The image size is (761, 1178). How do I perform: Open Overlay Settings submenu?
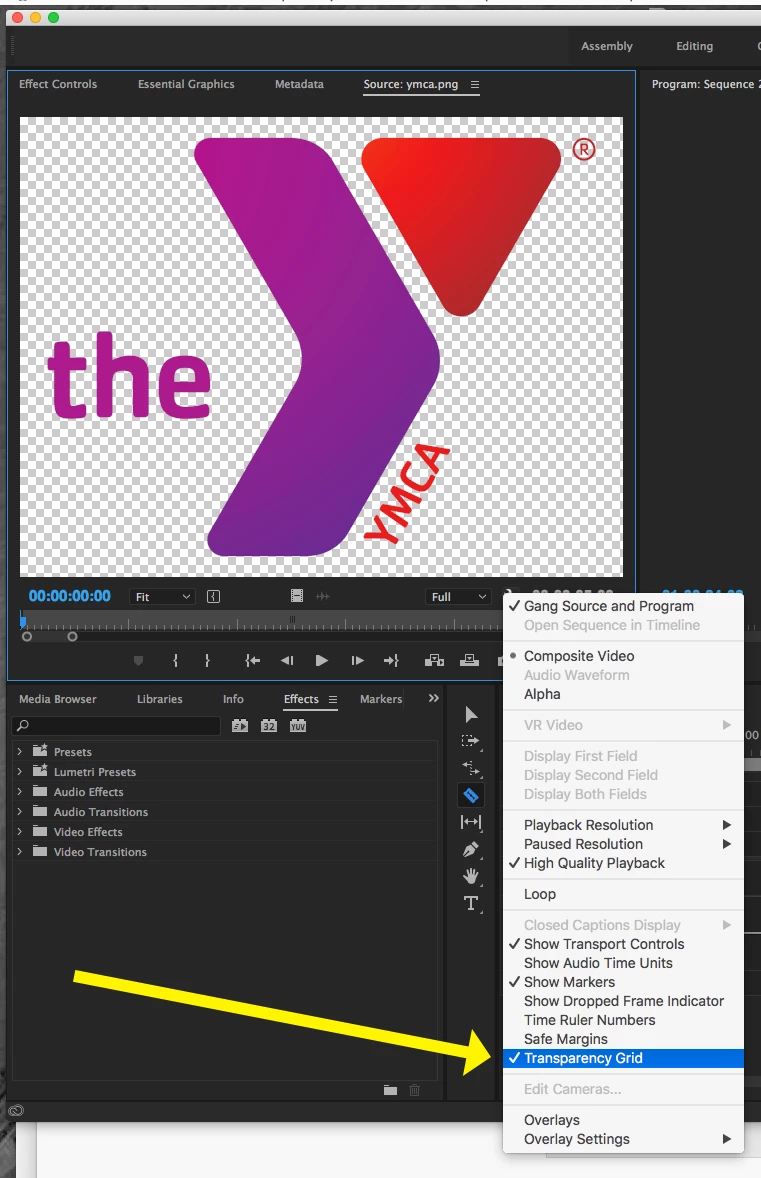coord(624,1139)
